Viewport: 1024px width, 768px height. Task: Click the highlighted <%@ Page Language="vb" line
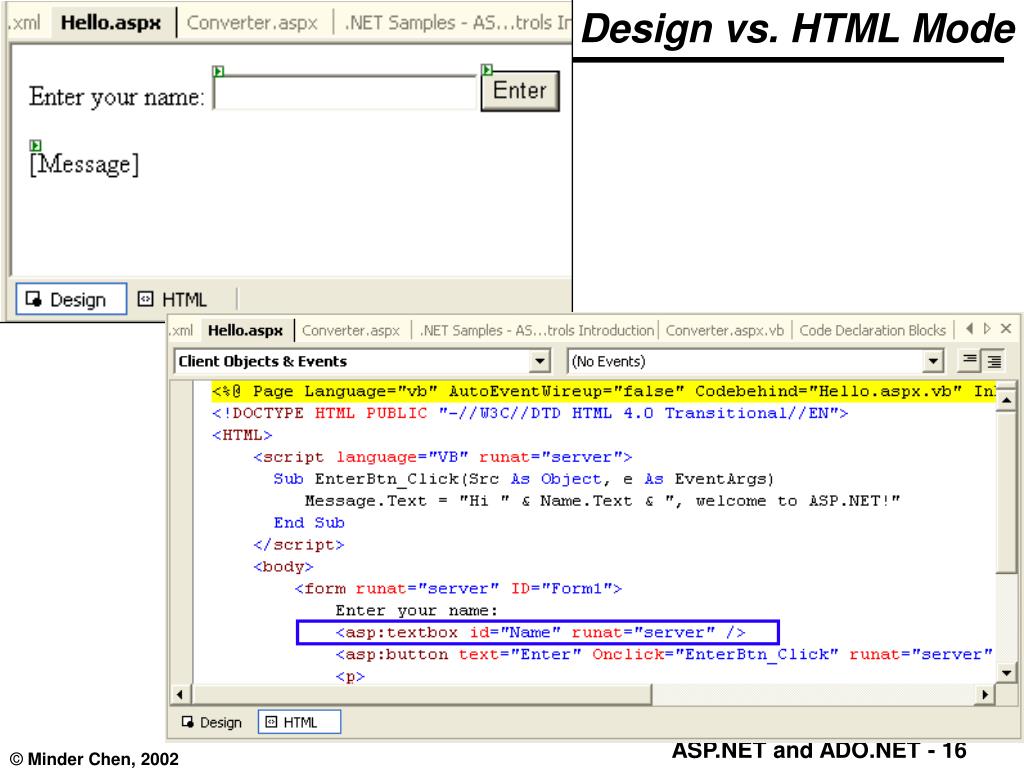[603, 391]
